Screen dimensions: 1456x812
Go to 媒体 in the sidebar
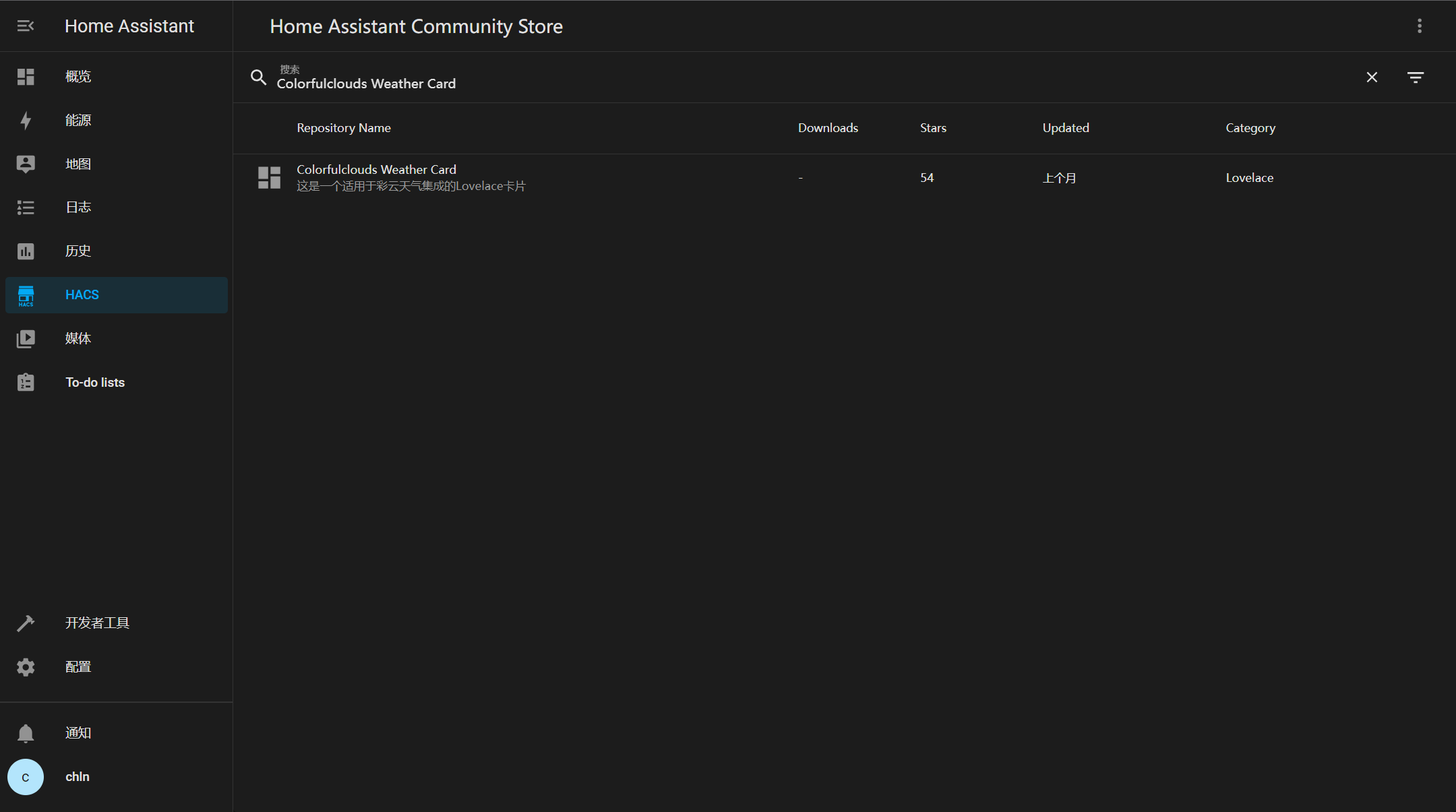pos(78,338)
